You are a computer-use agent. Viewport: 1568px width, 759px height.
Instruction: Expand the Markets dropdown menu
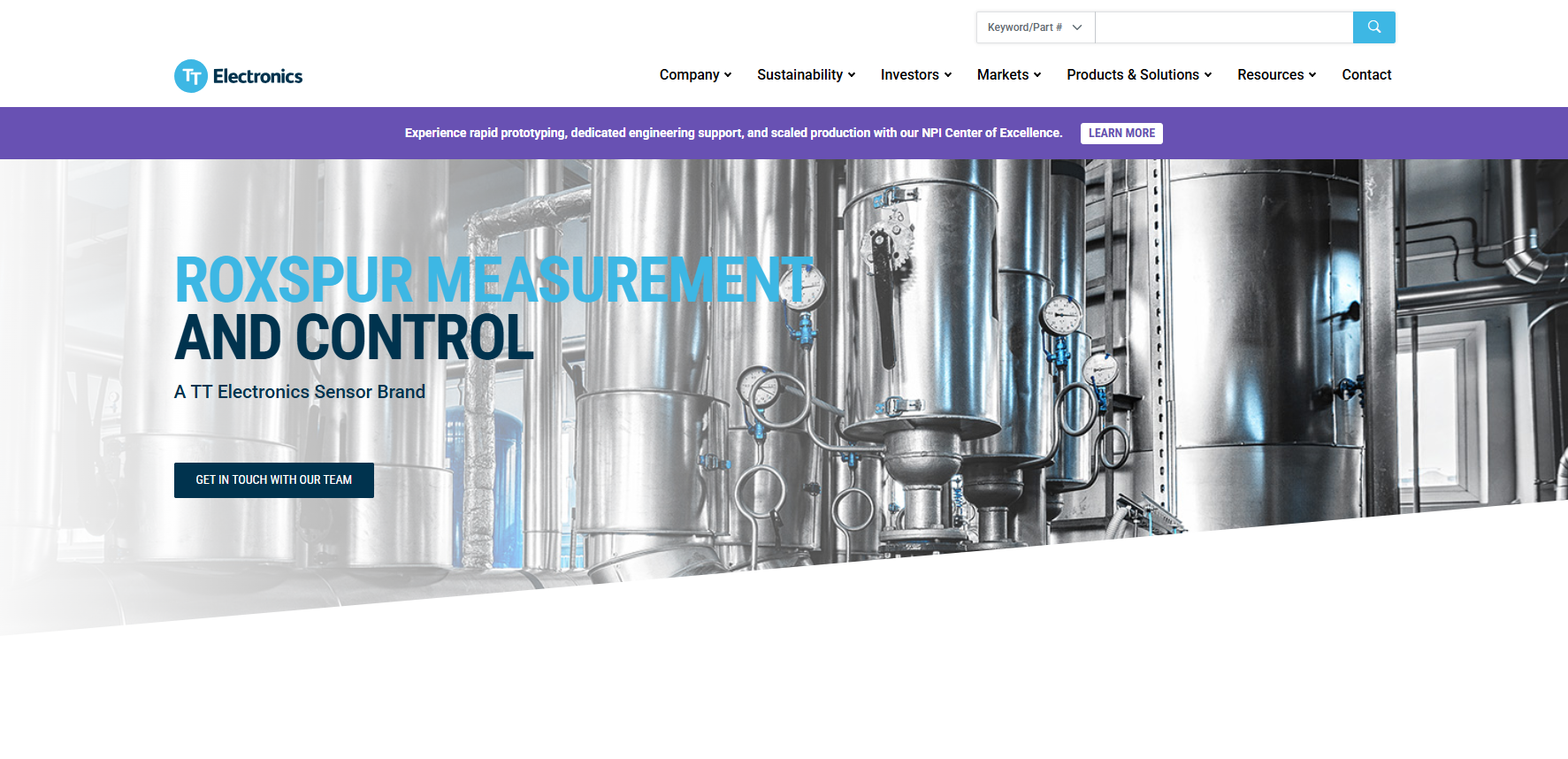click(1008, 75)
